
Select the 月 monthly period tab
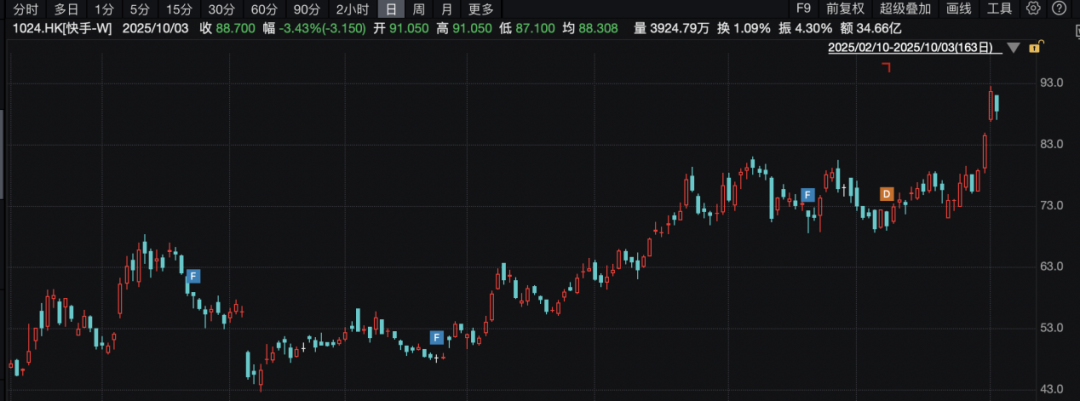click(x=447, y=9)
